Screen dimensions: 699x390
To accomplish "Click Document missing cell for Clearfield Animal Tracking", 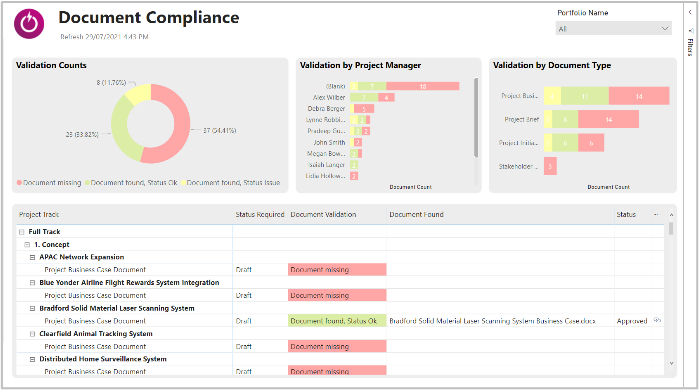I will tap(337, 346).
